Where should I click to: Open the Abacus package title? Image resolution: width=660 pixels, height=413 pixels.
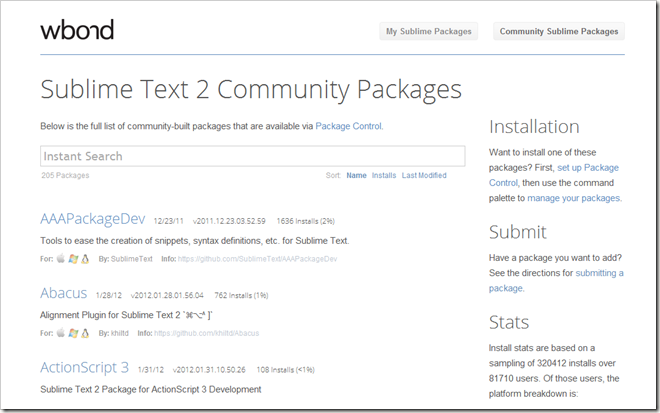(x=64, y=293)
